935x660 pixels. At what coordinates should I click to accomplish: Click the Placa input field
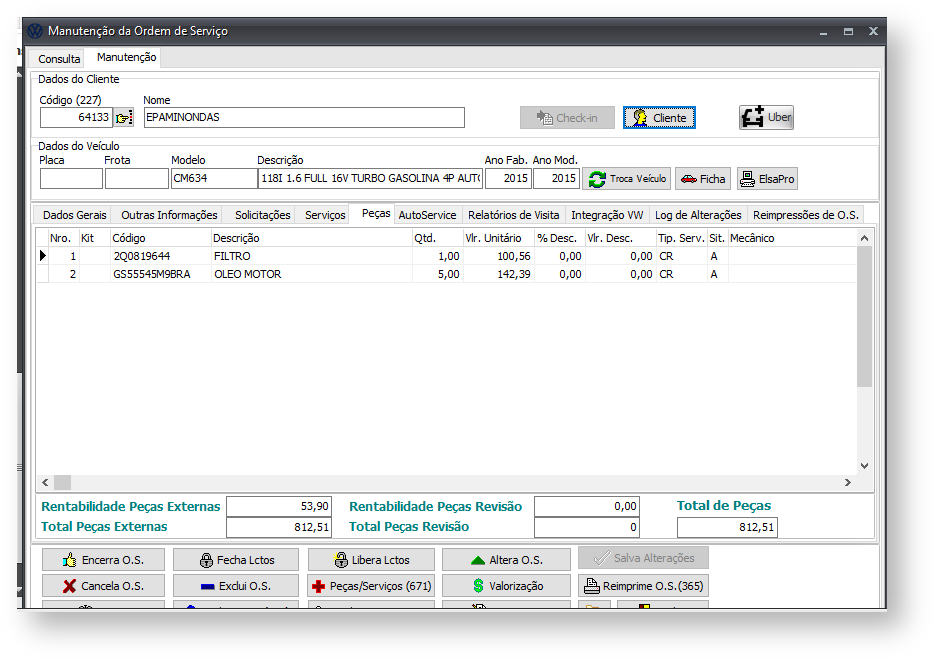coord(71,179)
